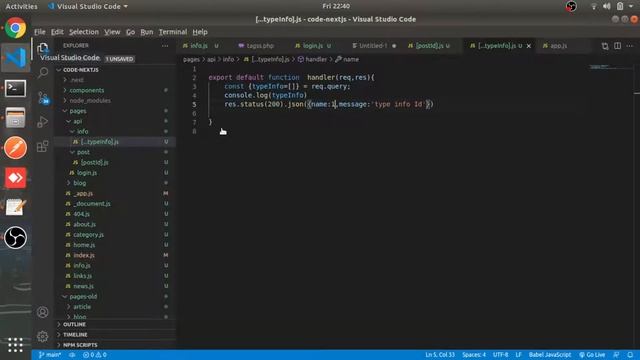
Task: Open the Help menu
Action: click(200, 32)
